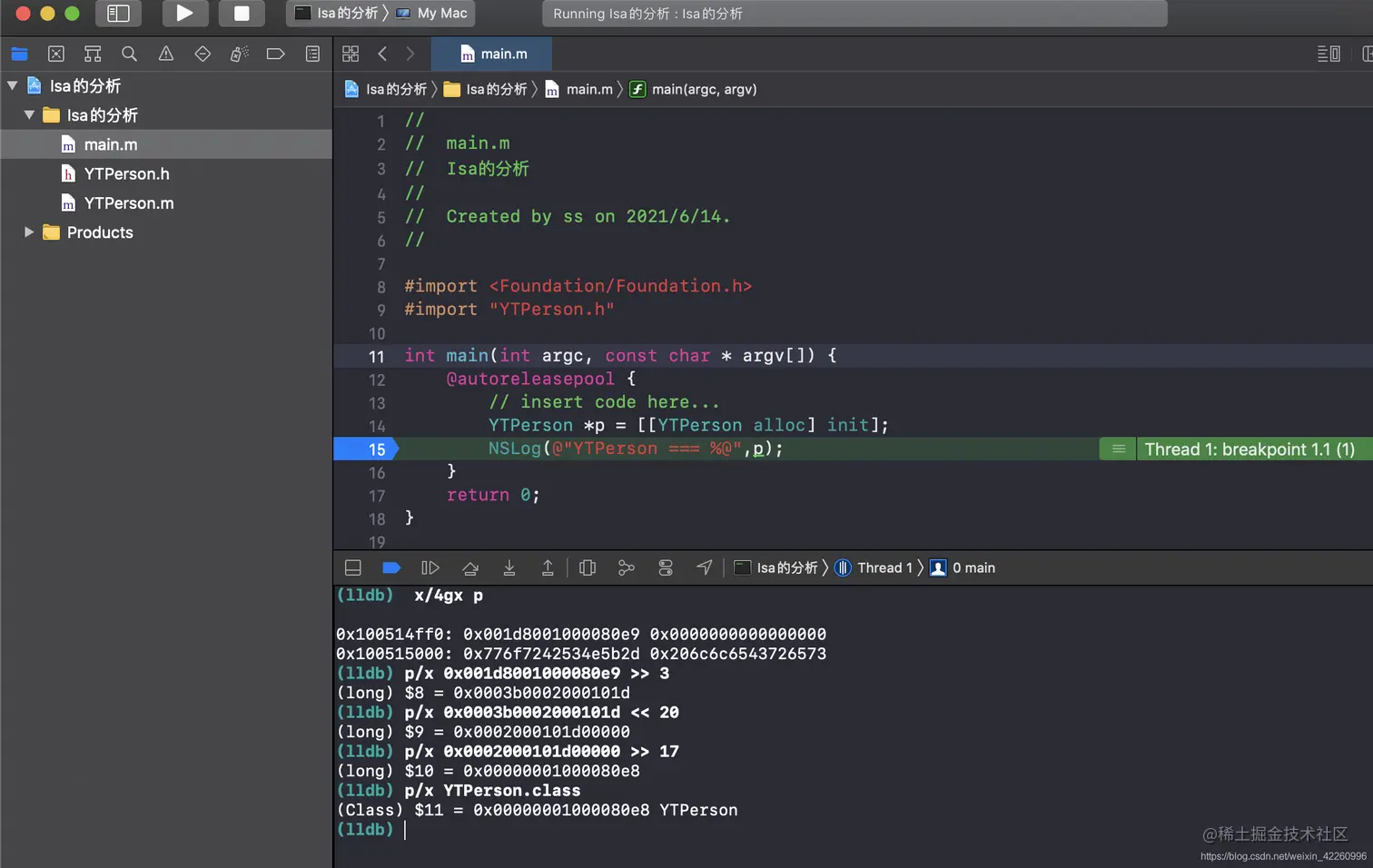Select the 0 main stack frame
This screenshot has height=868, width=1373.
[963, 567]
